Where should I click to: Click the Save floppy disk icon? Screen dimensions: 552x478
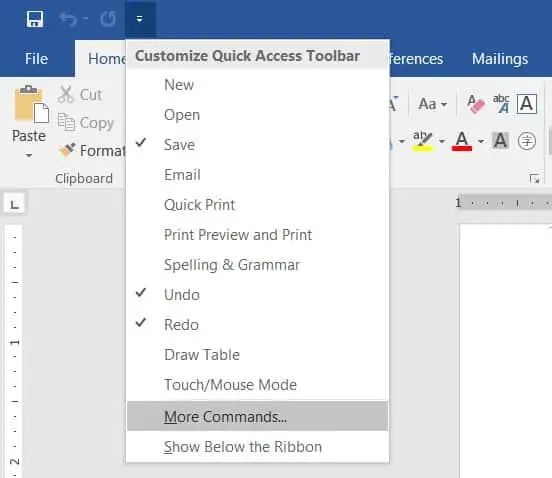[35, 19]
